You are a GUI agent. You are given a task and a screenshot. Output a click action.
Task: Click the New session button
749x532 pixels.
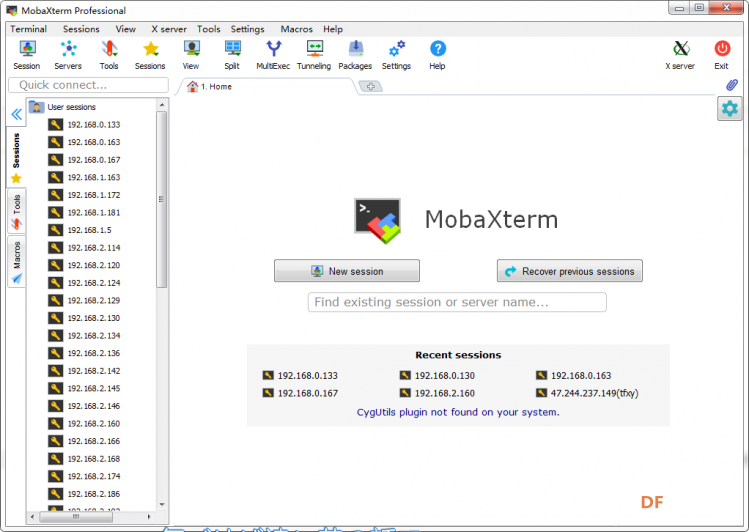click(347, 271)
